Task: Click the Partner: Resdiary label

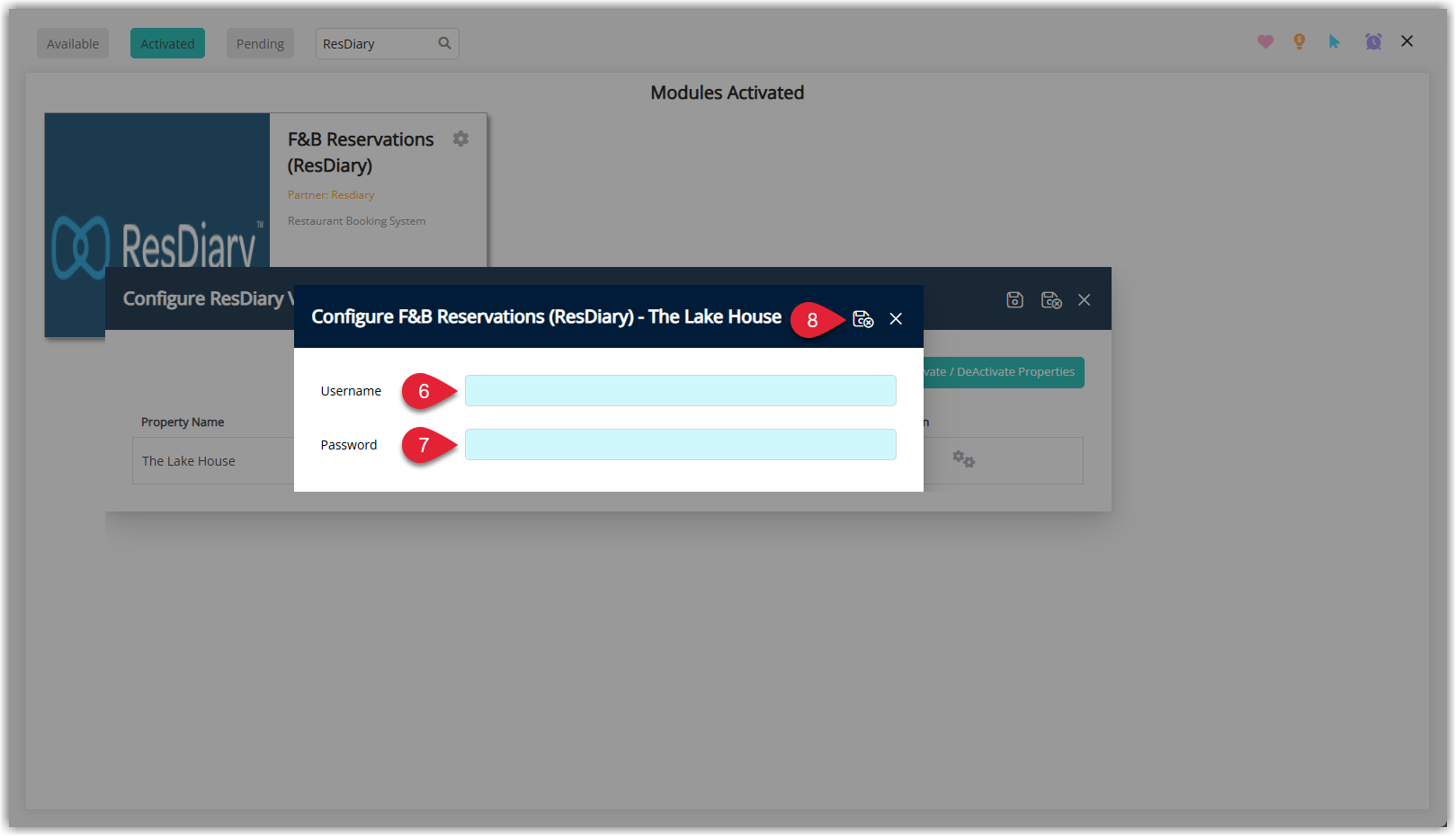Action: pos(331,195)
